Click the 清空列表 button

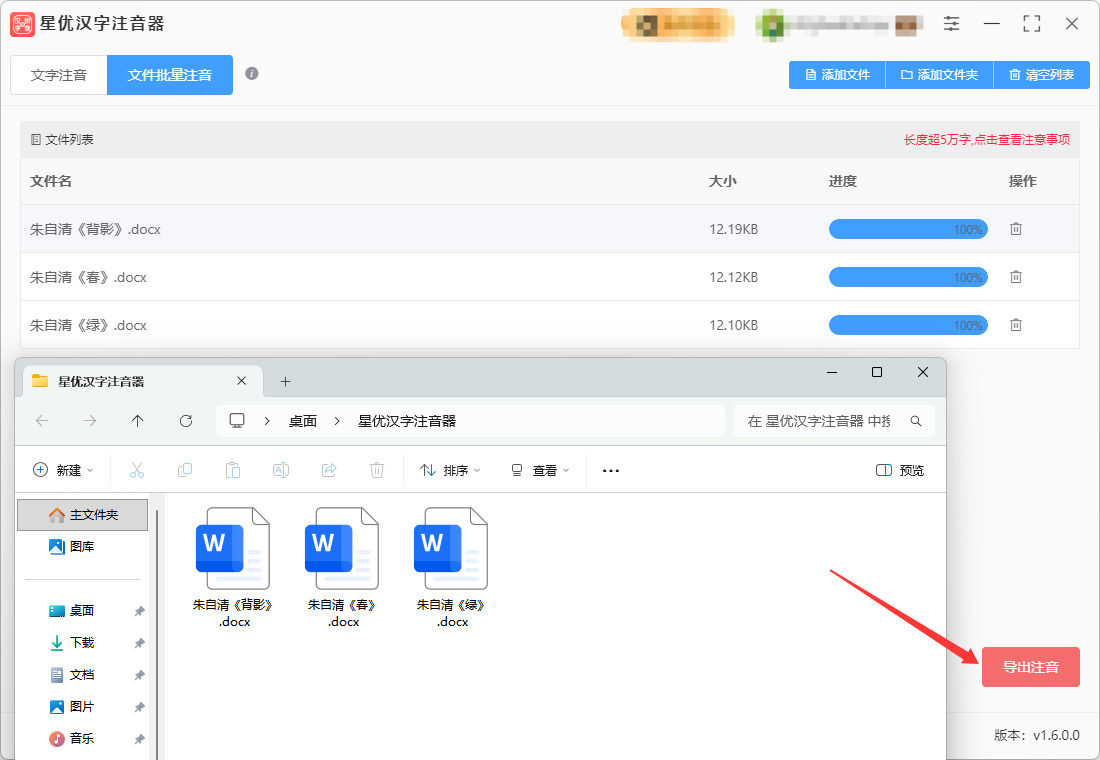[1042, 75]
